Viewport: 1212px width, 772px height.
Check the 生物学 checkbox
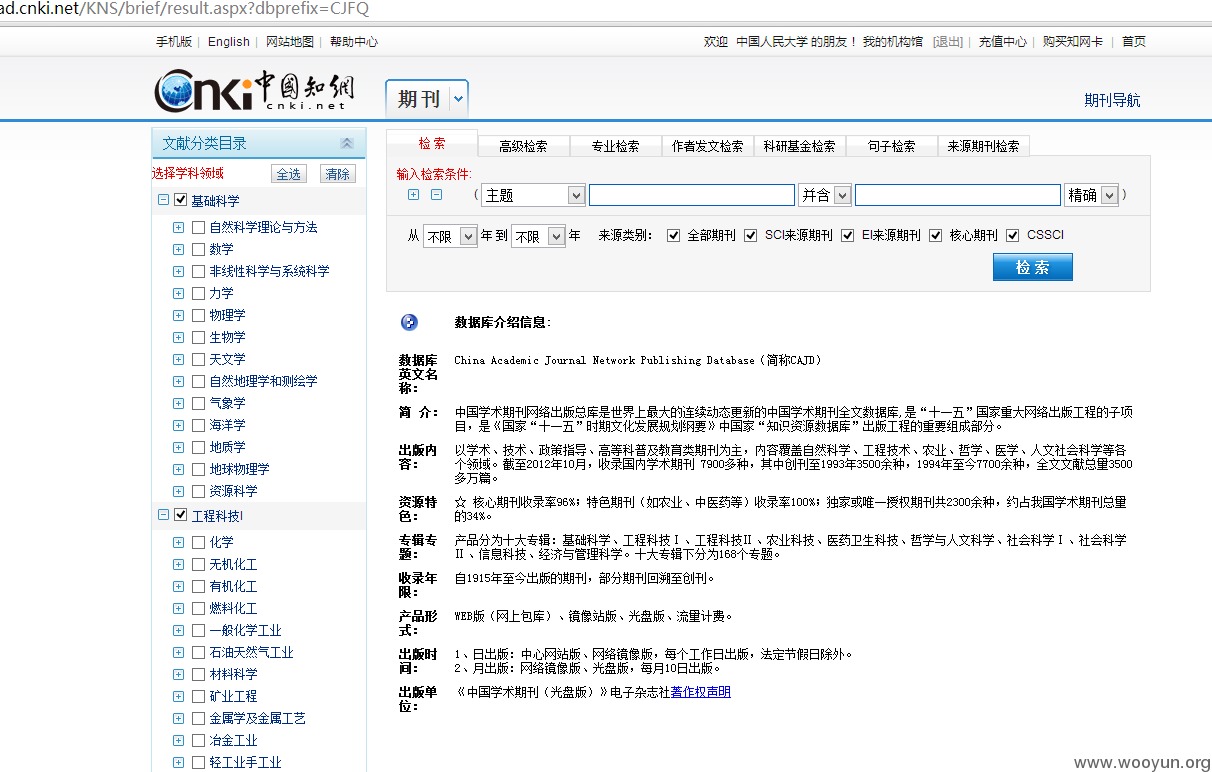coord(198,337)
